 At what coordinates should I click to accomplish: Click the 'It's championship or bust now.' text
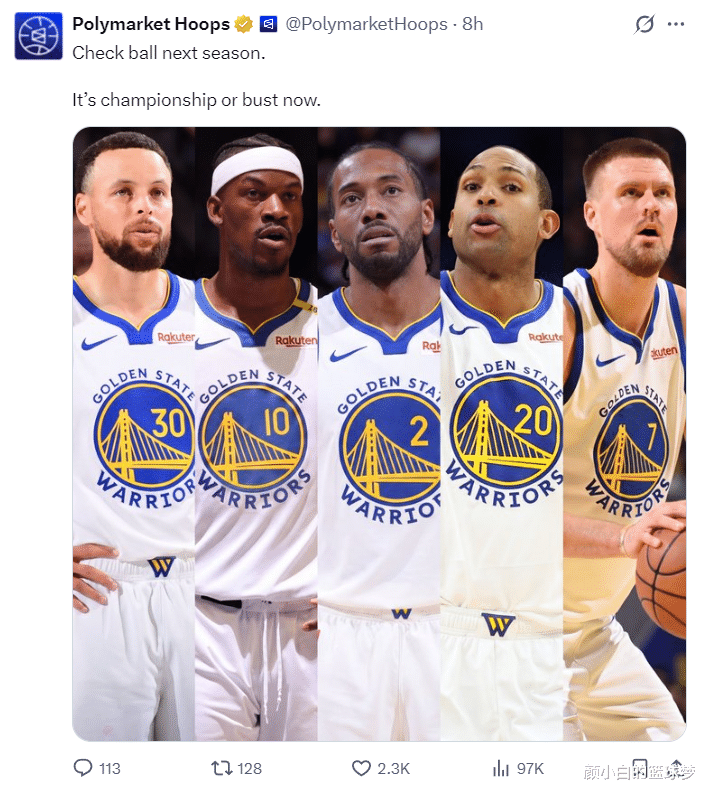196,100
